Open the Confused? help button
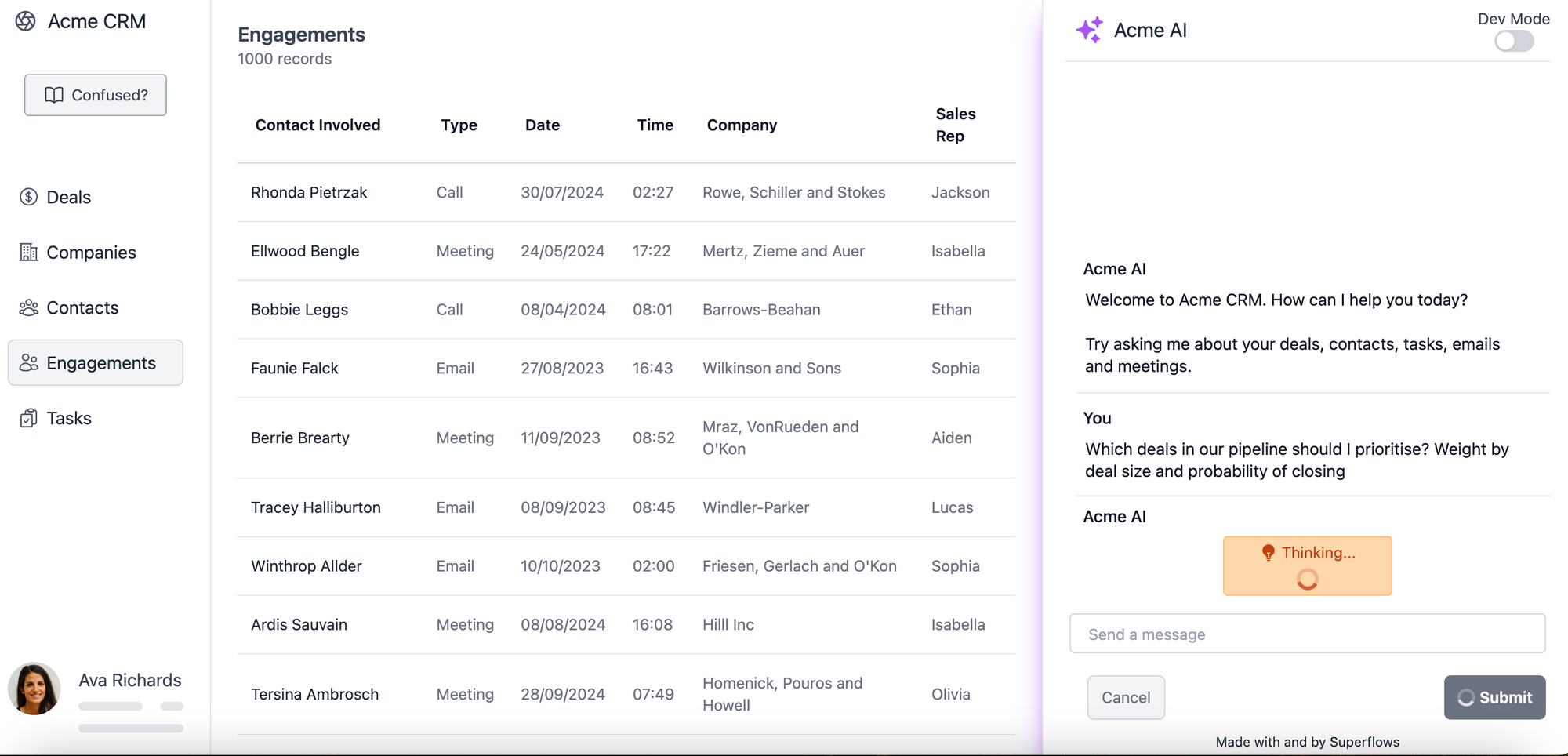The width and height of the screenshot is (1568, 756). pyautogui.click(x=96, y=95)
